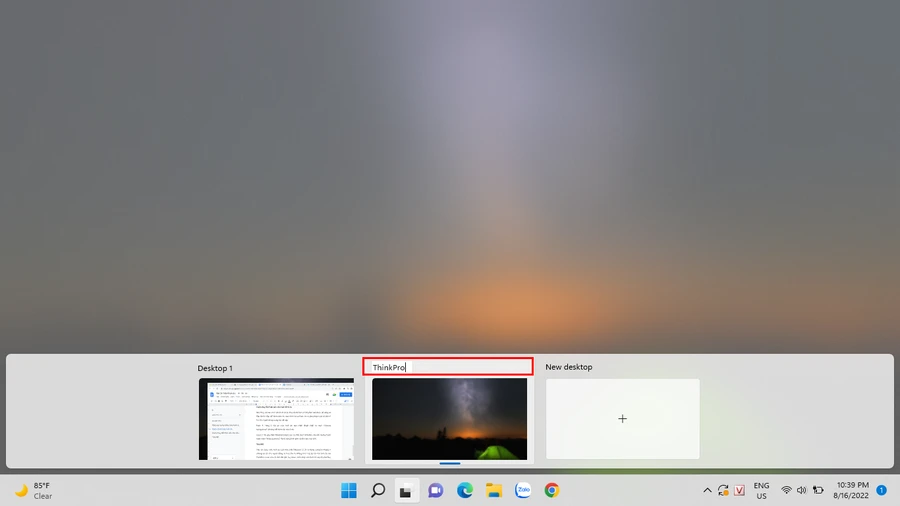This screenshot has width=900, height=506.
Task: Open notification badge in tray
Action: 882,490
